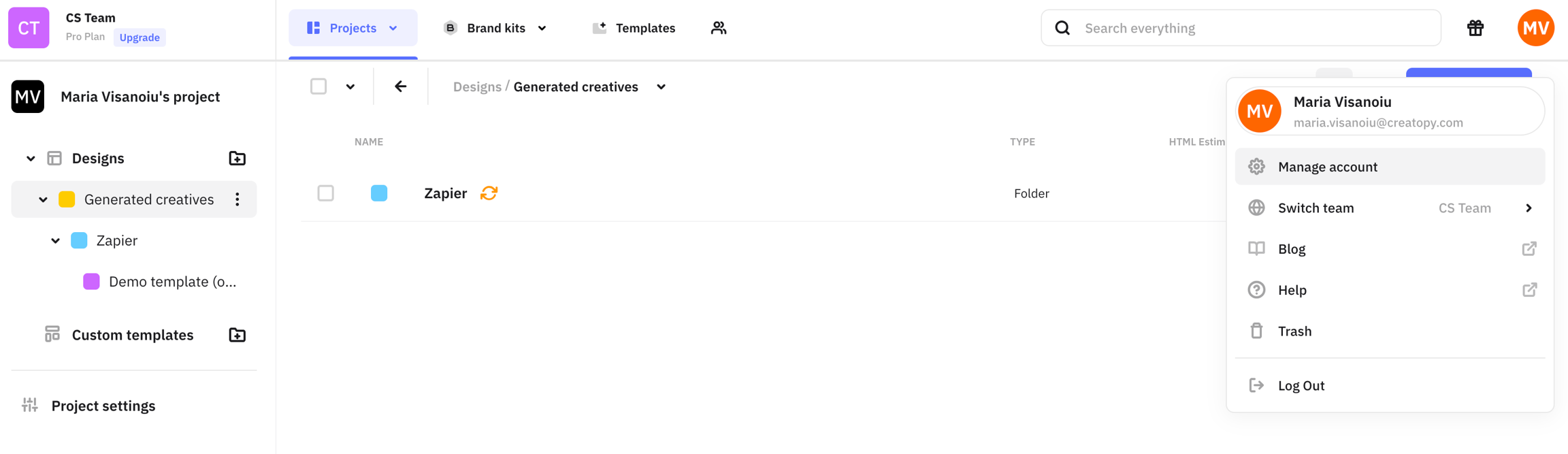
Task: Open Generated creatives three-dot options menu
Action: (237, 199)
